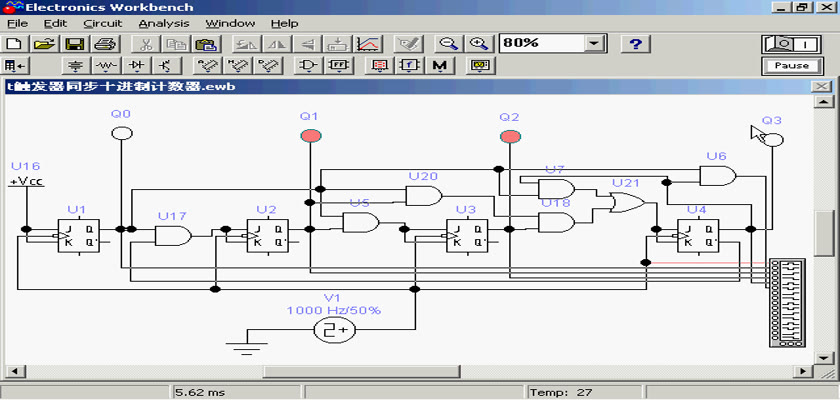Viewport: 840px width, 400px height.
Task: Click the Open file folder icon
Action: (x=43, y=44)
